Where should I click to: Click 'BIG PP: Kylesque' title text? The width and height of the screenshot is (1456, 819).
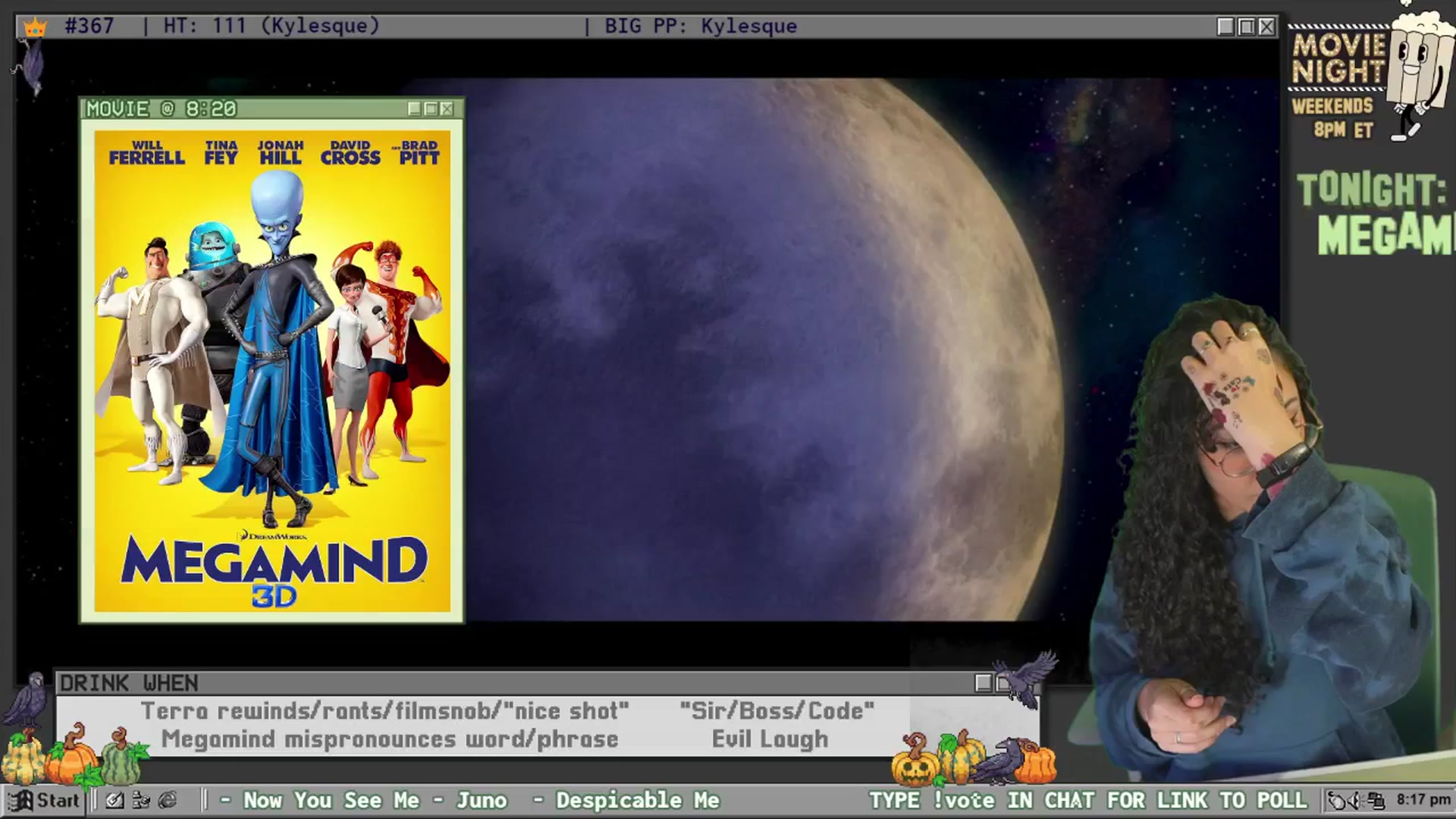700,26
